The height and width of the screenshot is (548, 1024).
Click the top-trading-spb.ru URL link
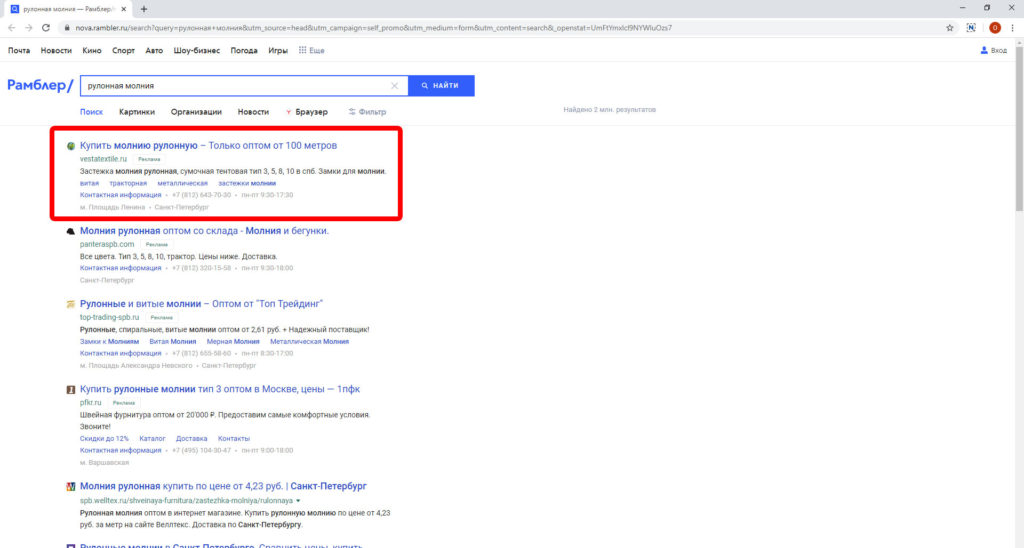tap(109, 317)
